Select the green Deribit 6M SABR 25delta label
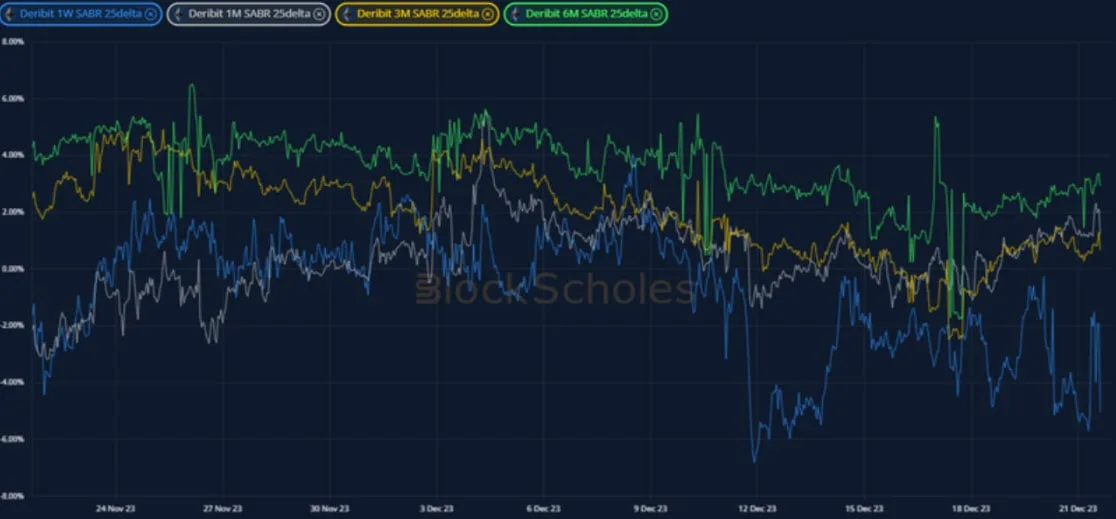Screen dimensions: 1116x519 tap(586, 14)
